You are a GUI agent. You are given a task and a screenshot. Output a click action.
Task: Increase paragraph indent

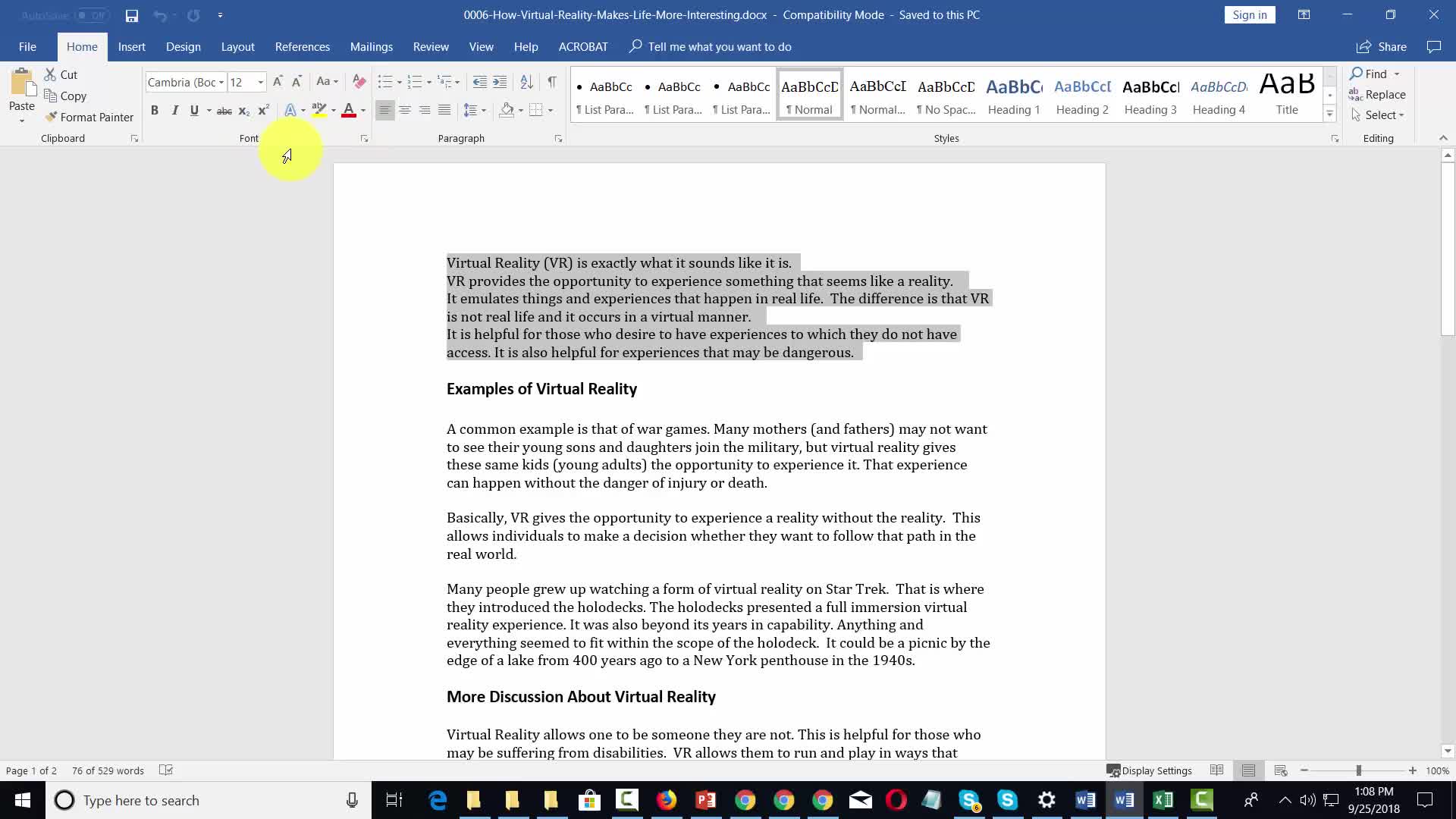click(500, 82)
